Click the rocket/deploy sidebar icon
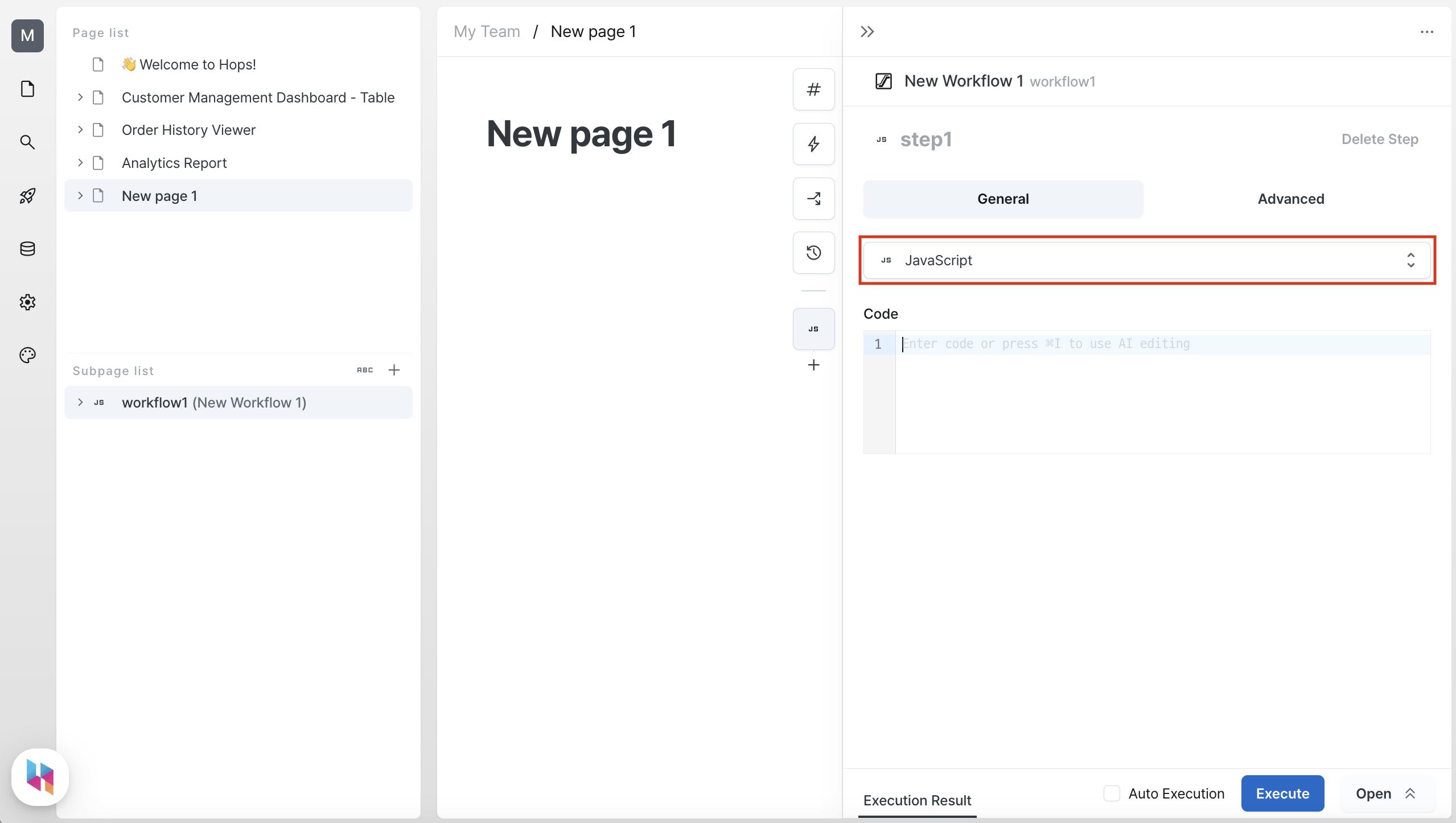This screenshot has width=1456, height=823. pos(28,195)
